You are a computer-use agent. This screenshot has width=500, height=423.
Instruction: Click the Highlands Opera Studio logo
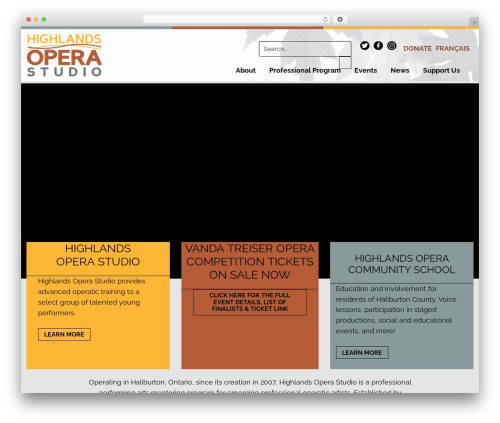point(64,55)
